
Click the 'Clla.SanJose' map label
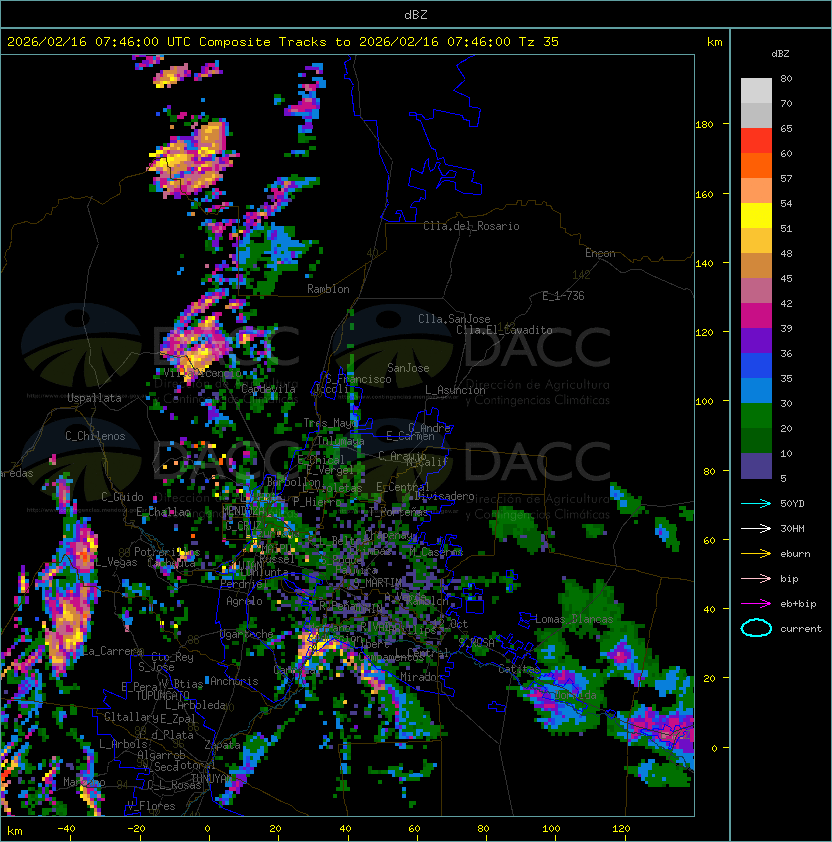coord(454,319)
